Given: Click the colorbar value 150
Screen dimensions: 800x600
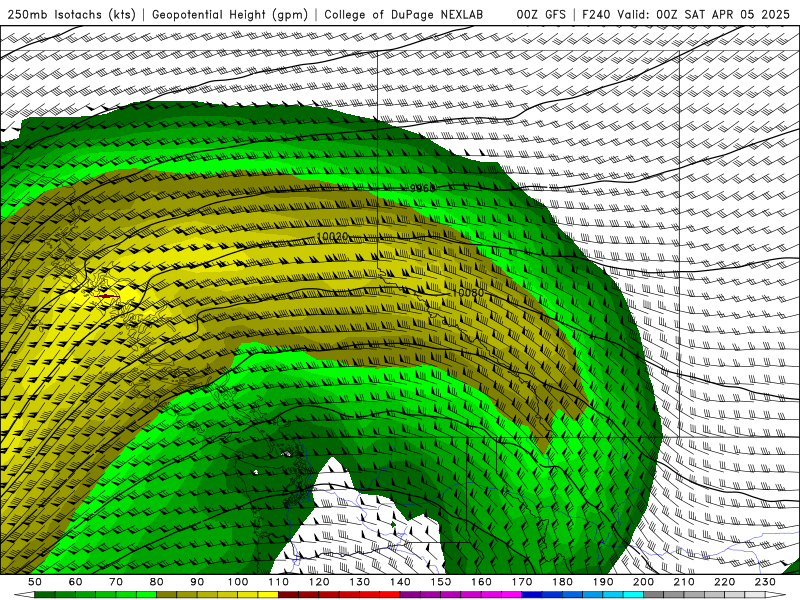Looking at the screenshot, I should click(x=441, y=582).
